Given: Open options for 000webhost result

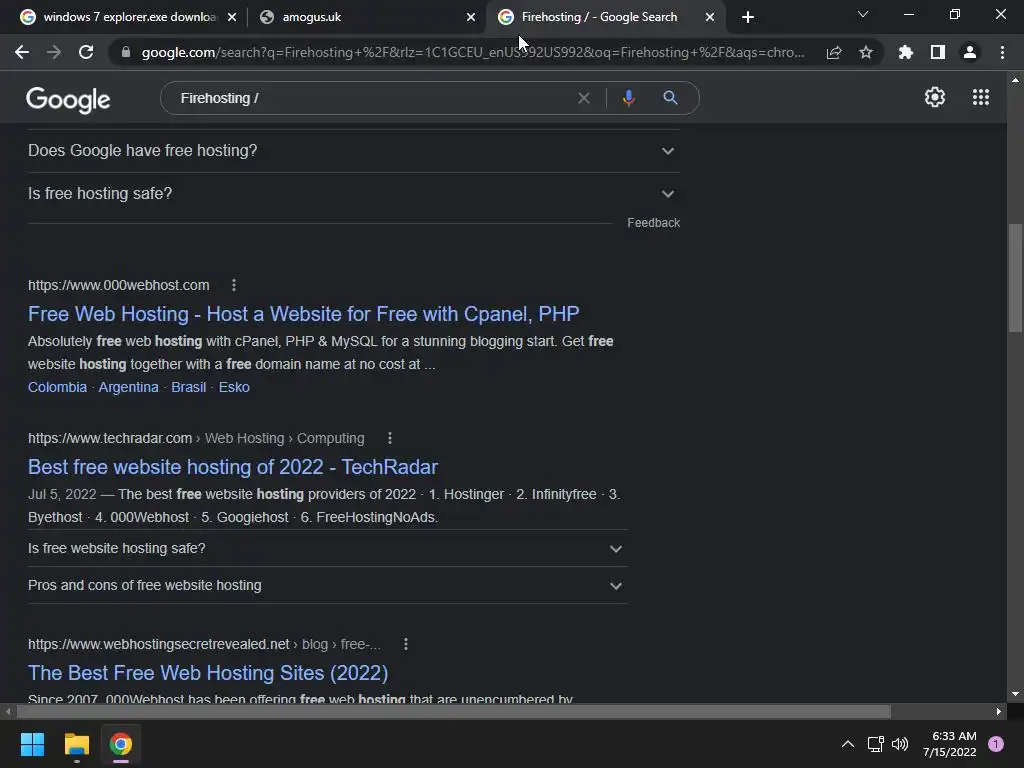Looking at the screenshot, I should (234, 285).
